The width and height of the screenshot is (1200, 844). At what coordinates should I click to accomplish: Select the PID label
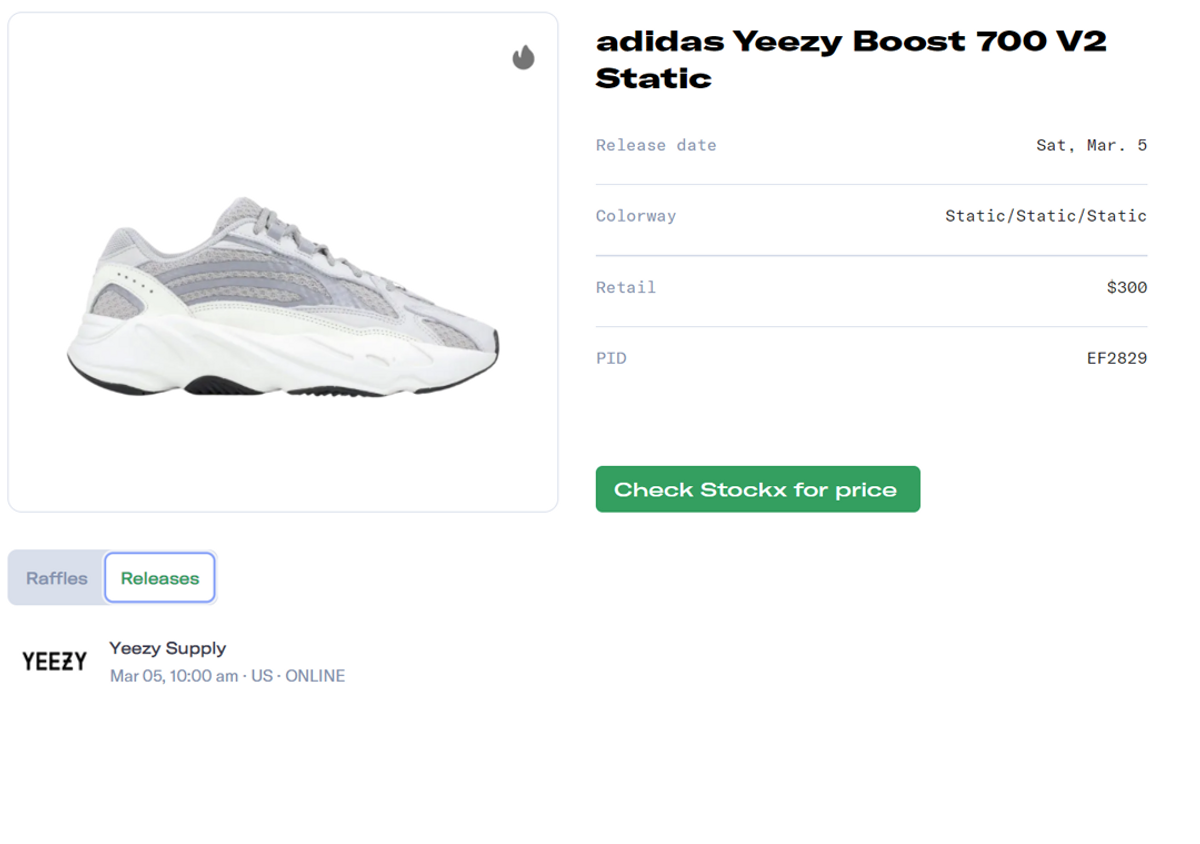(611, 358)
